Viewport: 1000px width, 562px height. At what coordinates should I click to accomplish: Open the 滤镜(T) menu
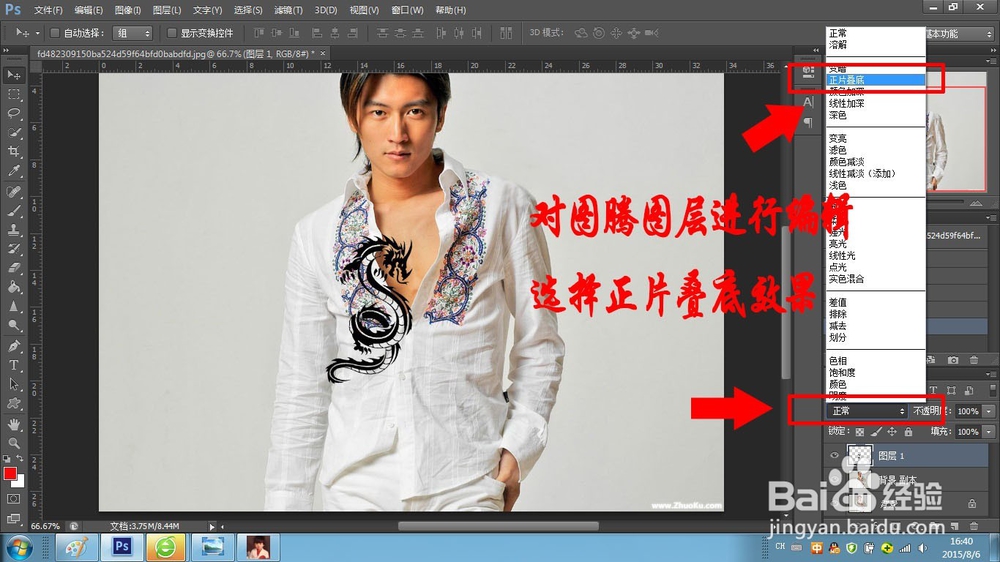point(288,10)
